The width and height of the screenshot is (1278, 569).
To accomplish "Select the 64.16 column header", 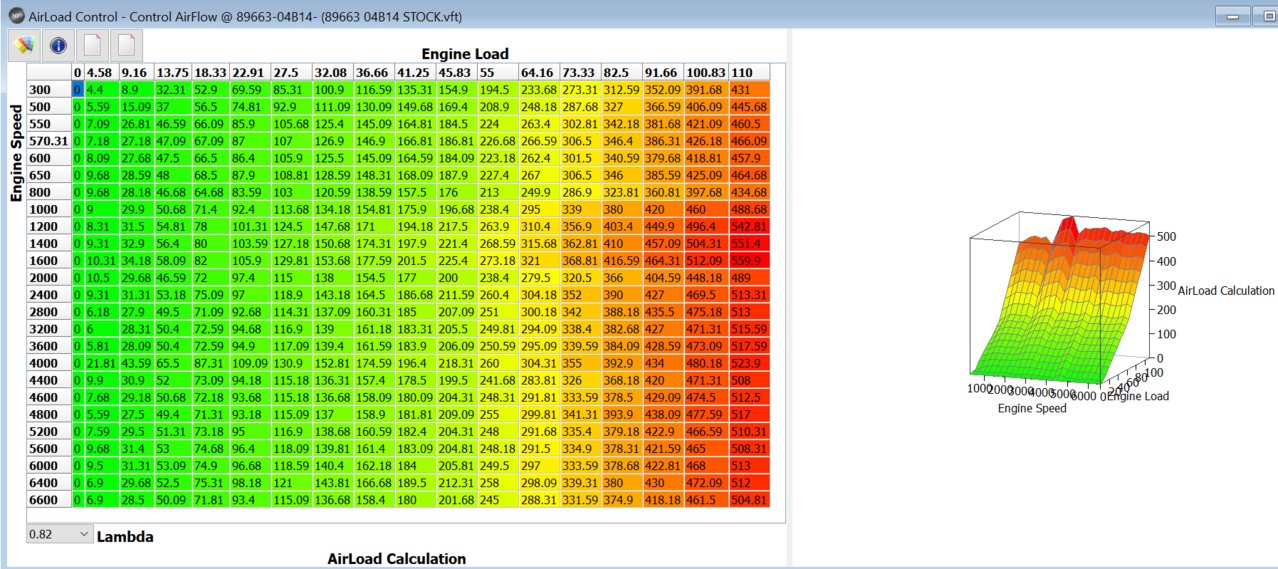I will (539, 73).
